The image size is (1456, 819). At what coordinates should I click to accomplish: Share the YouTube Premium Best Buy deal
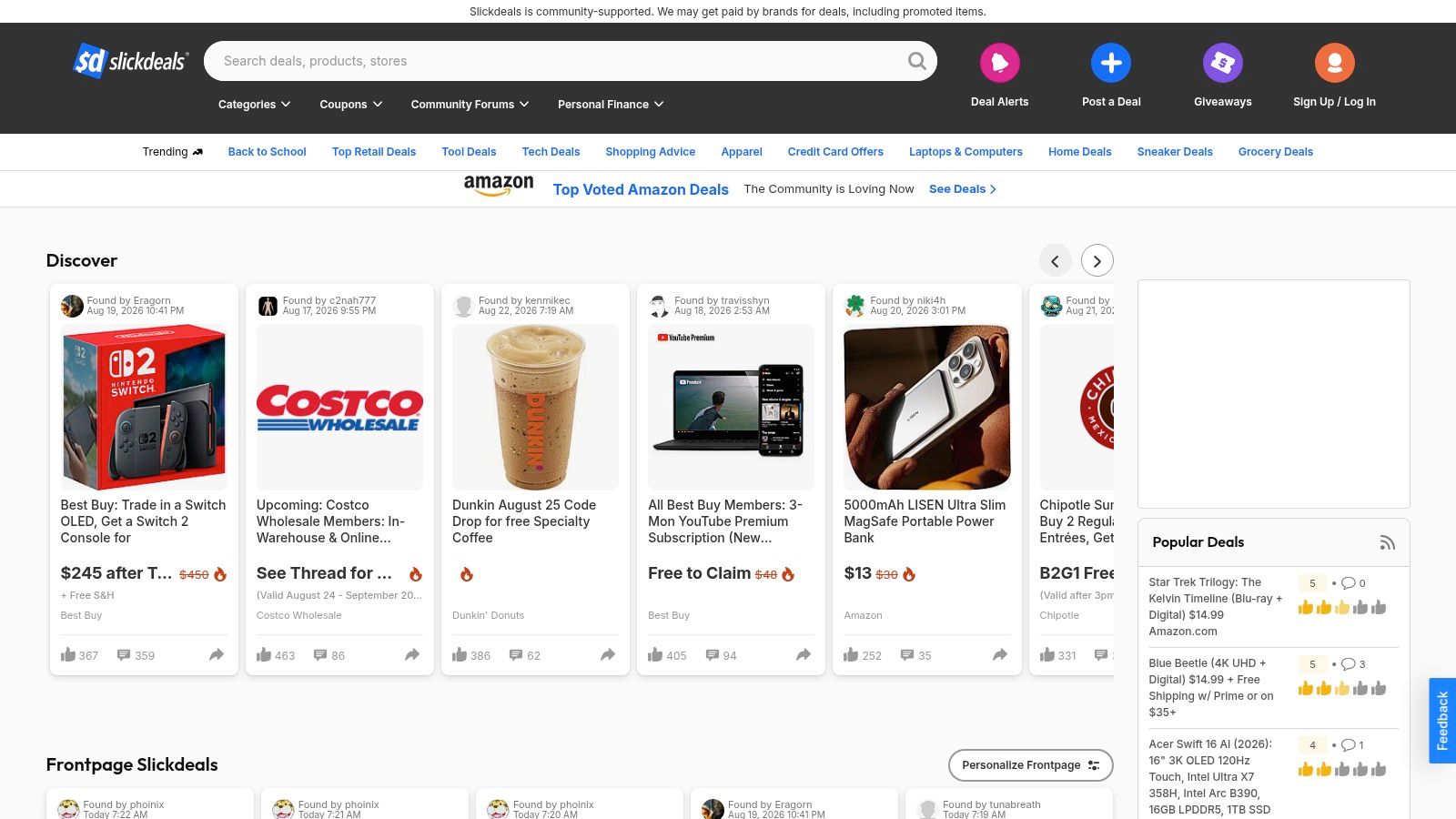pos(804,655)
